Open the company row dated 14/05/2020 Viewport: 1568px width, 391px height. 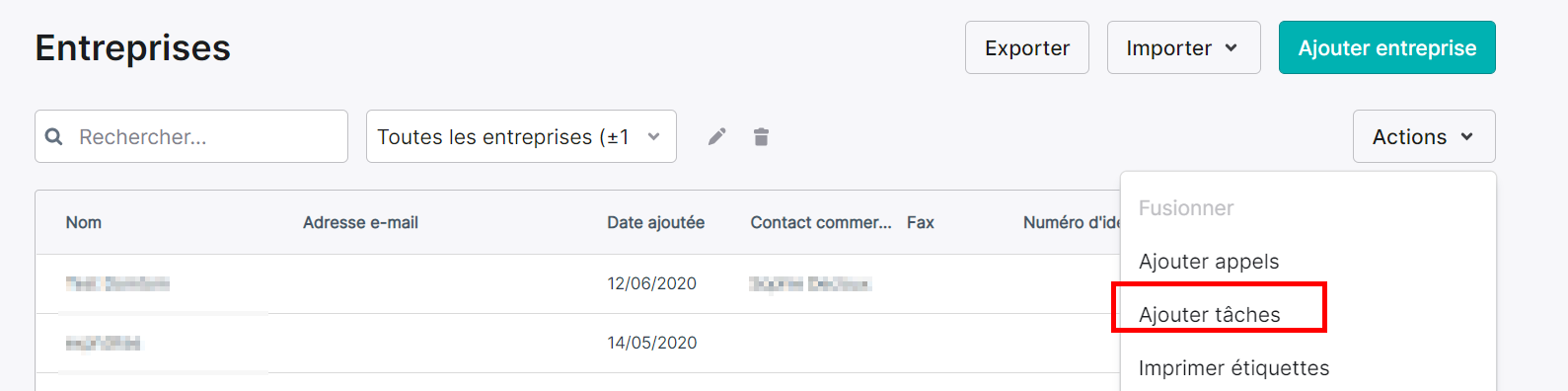coord(578,344)
